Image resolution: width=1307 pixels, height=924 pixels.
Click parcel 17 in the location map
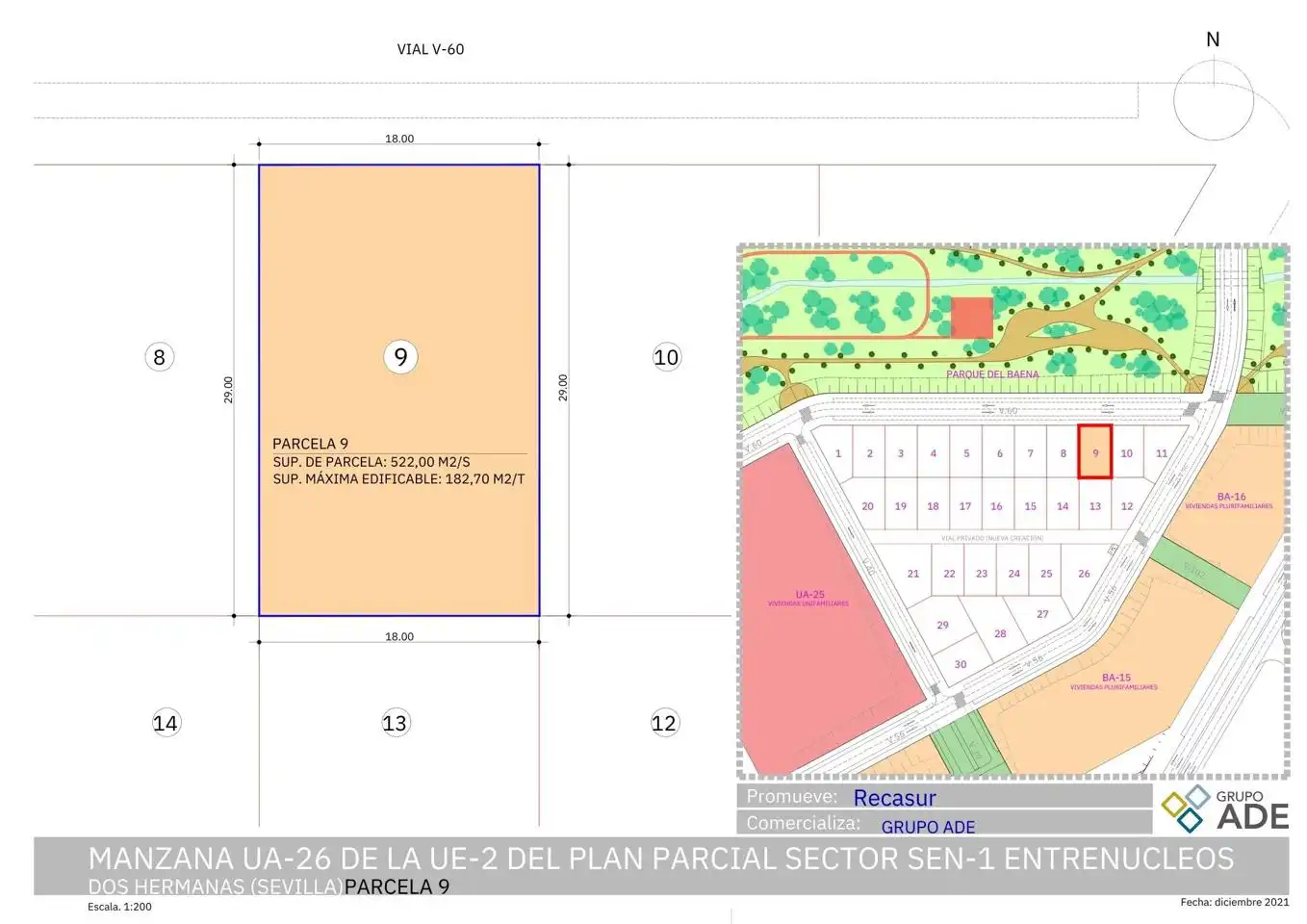[x=965, y=506]
